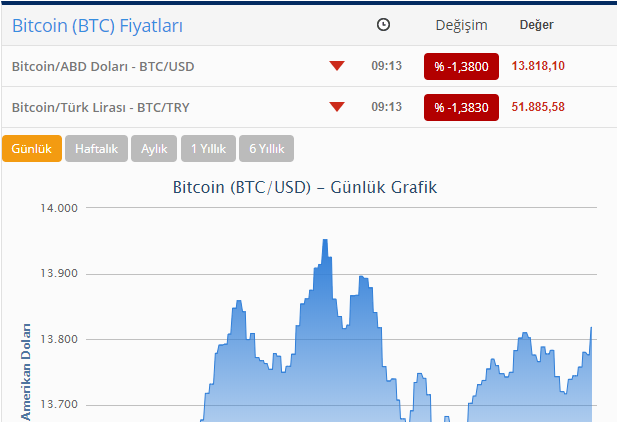
Task: Click the 13.900 y-axis label
Action: tap(59, 273)
